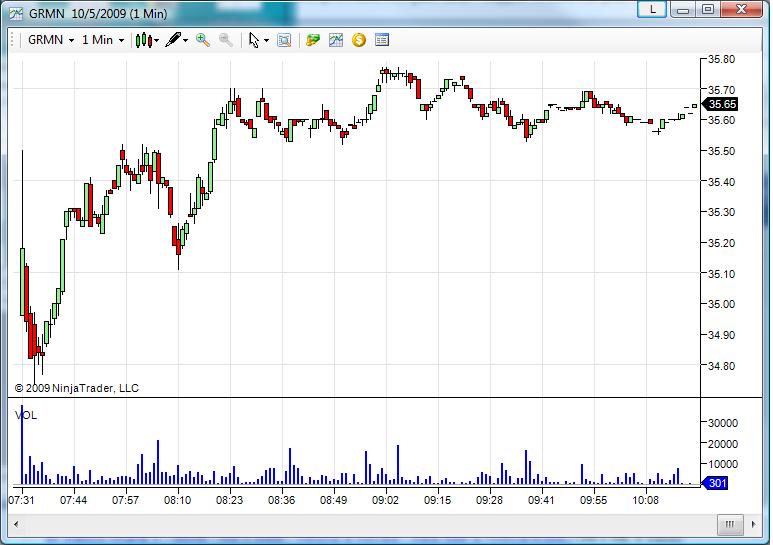The width and height of the screenshot is (773, 545).
Task: Expand the cursor mode dropdown arrow
Action: pyautogui.click(x=266, y=40)
